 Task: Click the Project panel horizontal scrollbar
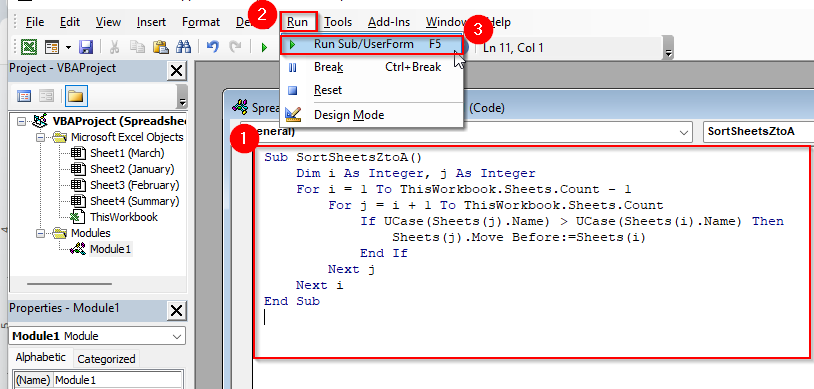pos(69,284)
